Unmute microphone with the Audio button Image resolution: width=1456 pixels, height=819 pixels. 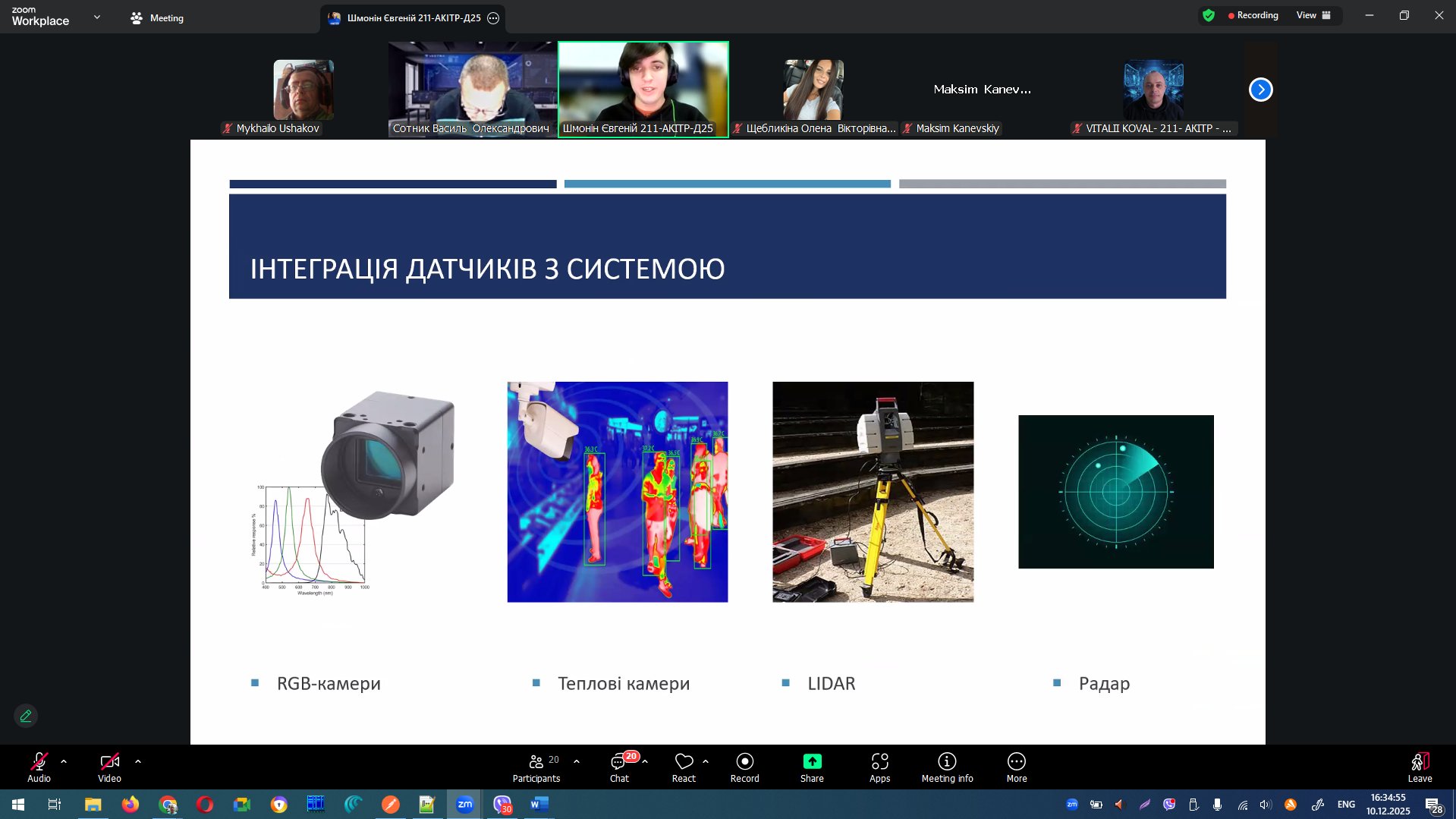click(39, 767)
